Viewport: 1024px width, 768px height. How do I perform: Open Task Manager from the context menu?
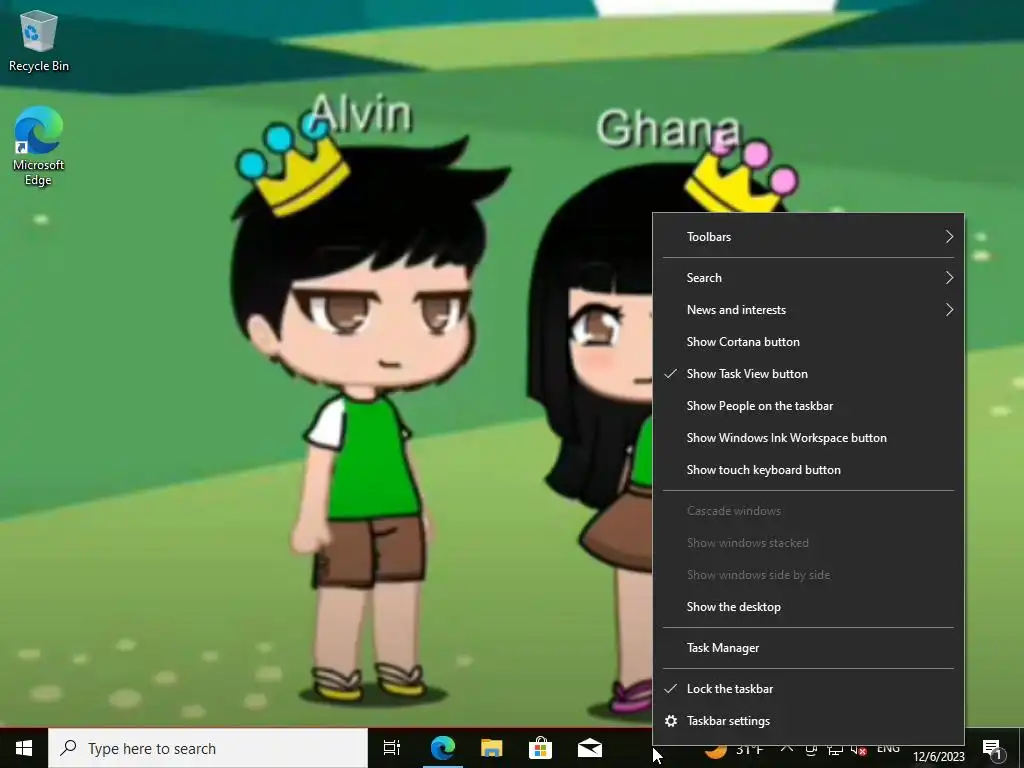[x=808, y=648]
